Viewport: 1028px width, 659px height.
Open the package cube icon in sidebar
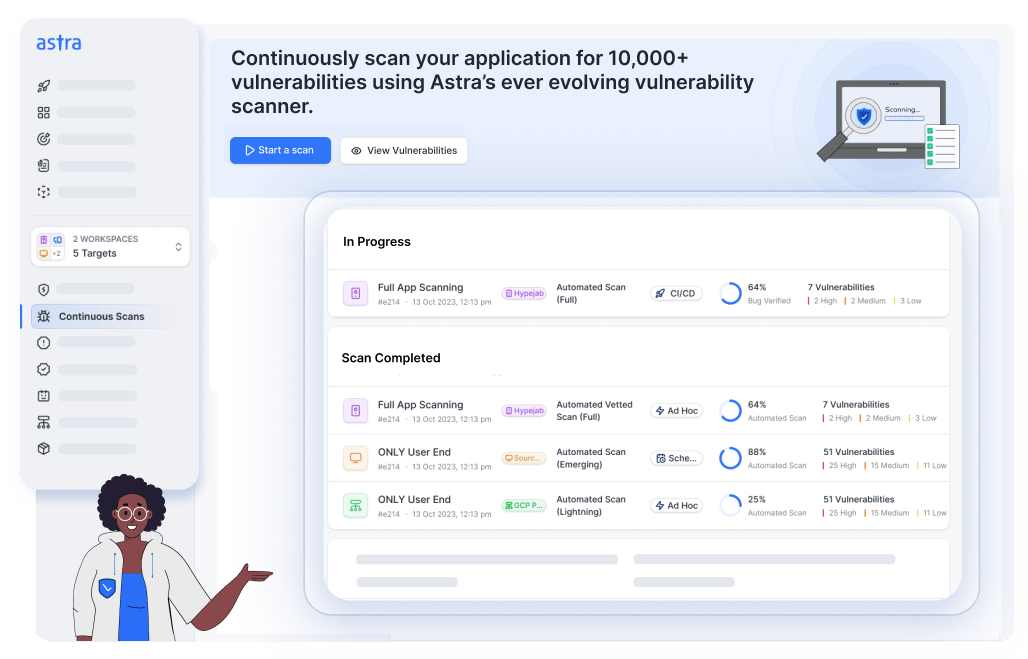click(43, 449)
